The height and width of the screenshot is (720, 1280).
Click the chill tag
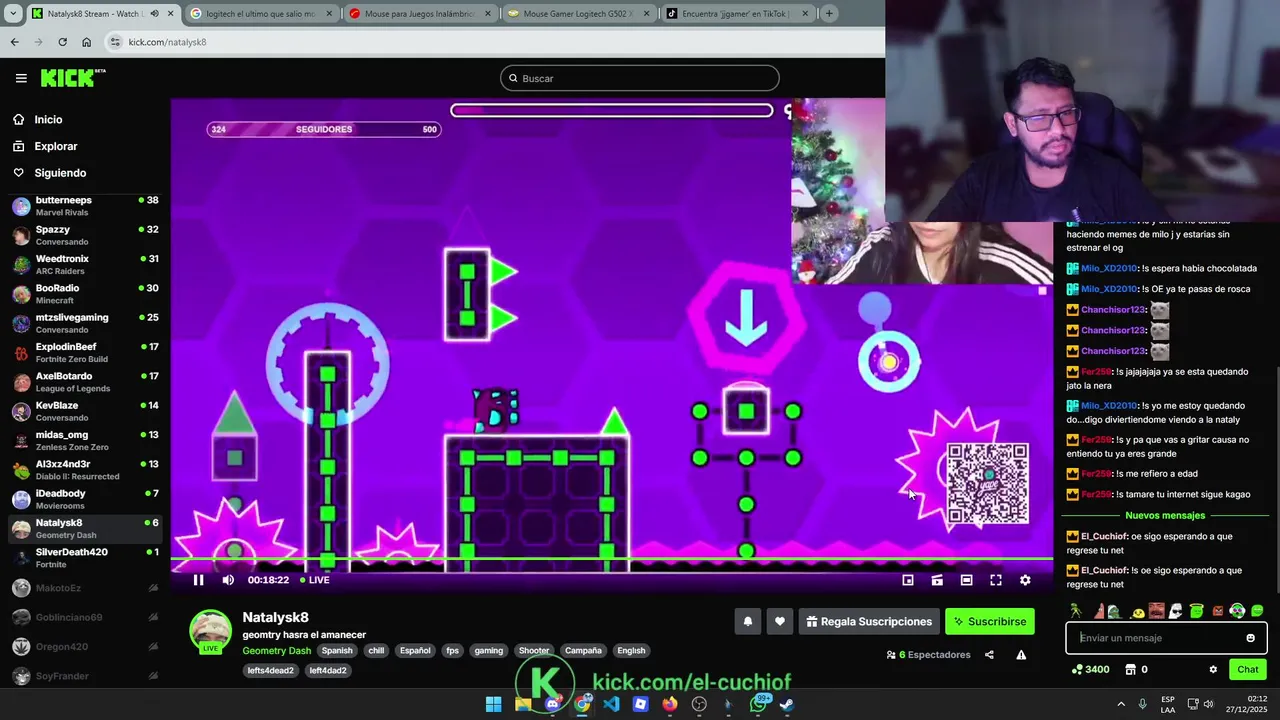point(376,651)
